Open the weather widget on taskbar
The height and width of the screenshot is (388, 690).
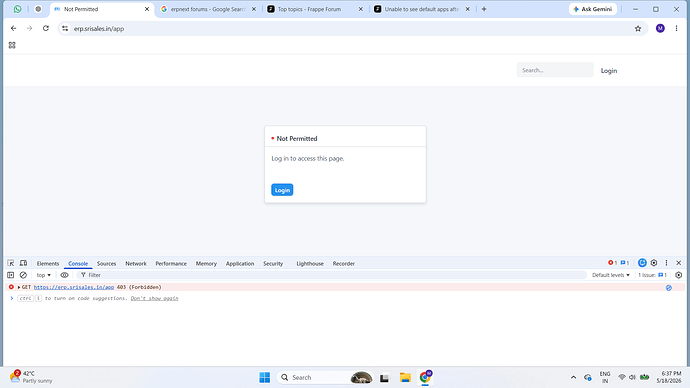coord(31,377)
